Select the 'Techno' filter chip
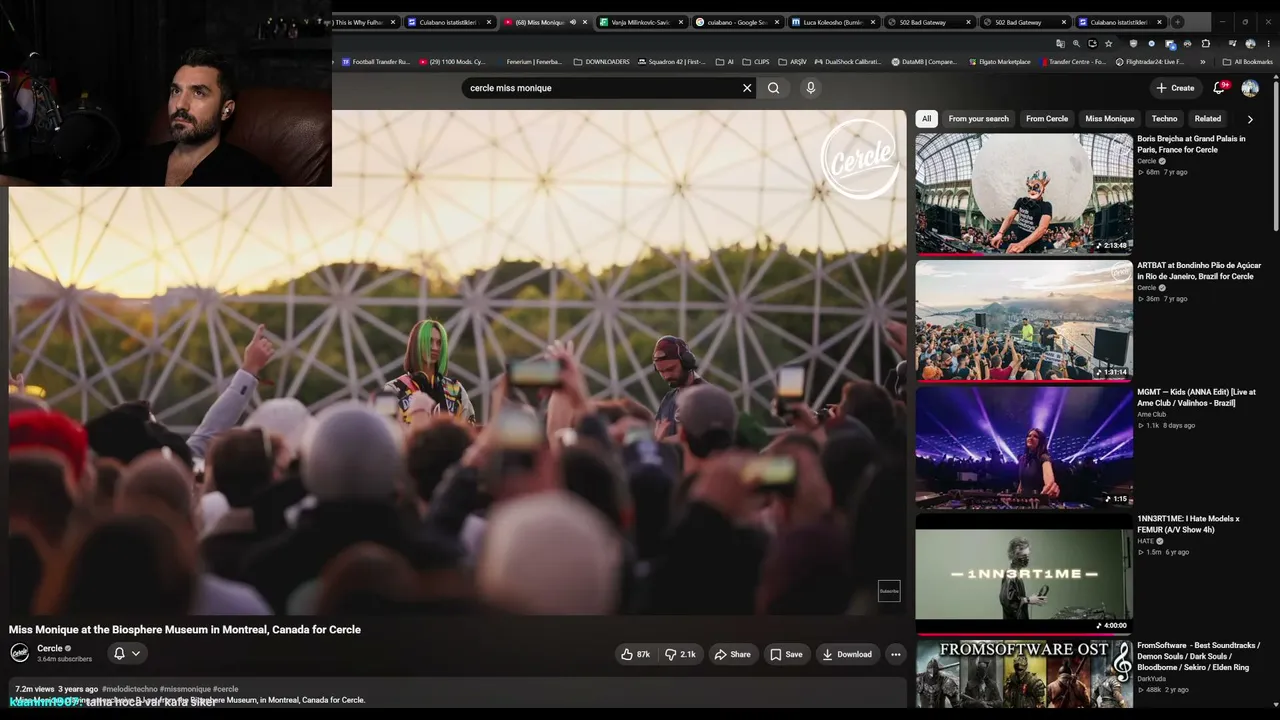 tap(1164, 119)
